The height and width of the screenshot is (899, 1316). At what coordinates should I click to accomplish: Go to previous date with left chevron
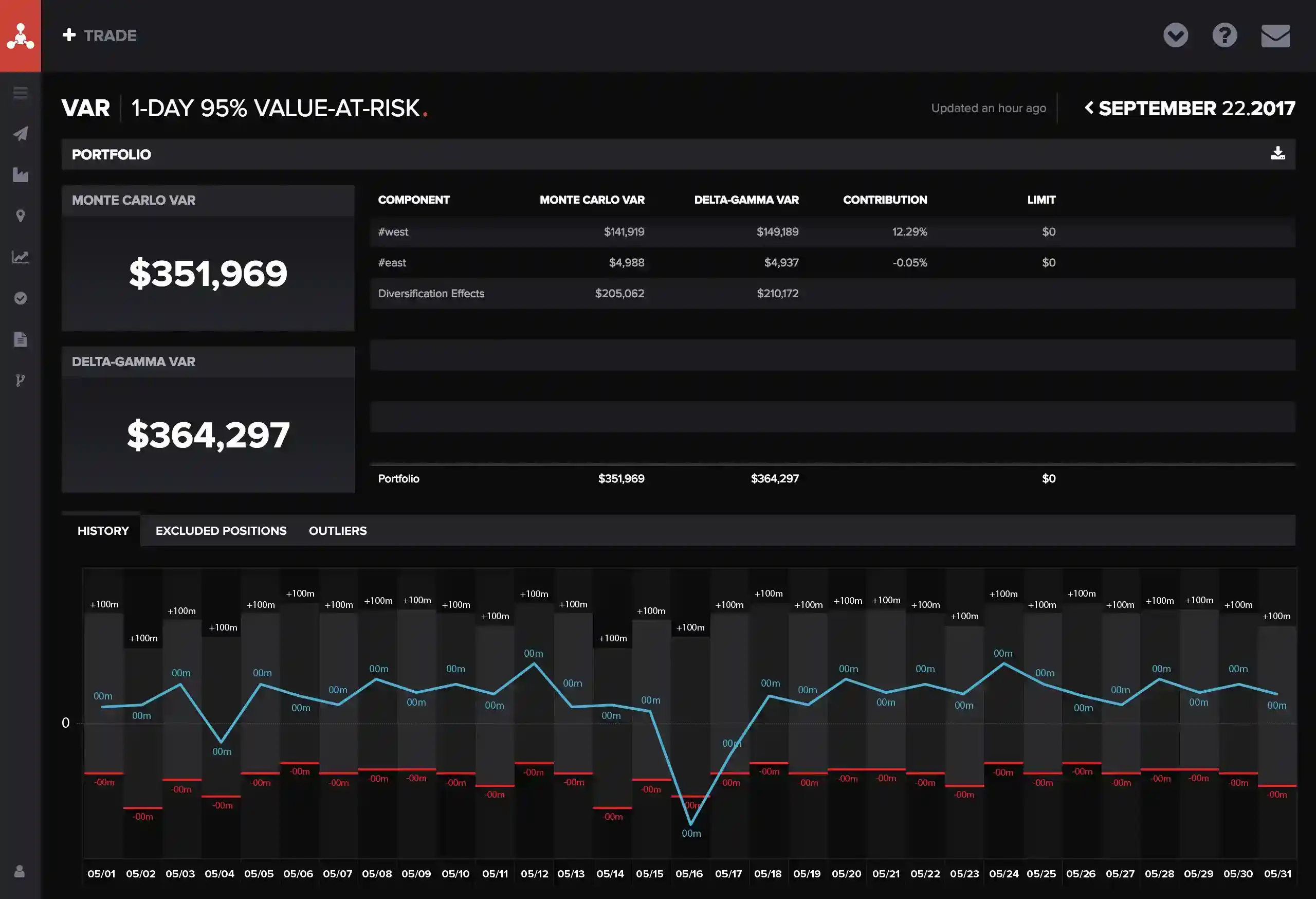point(1088,107)
